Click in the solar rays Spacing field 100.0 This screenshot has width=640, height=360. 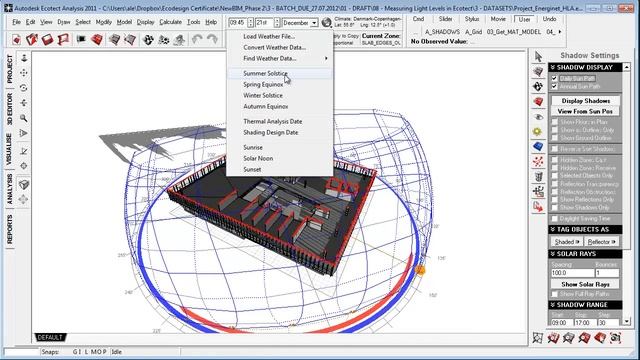click(572, 273)
